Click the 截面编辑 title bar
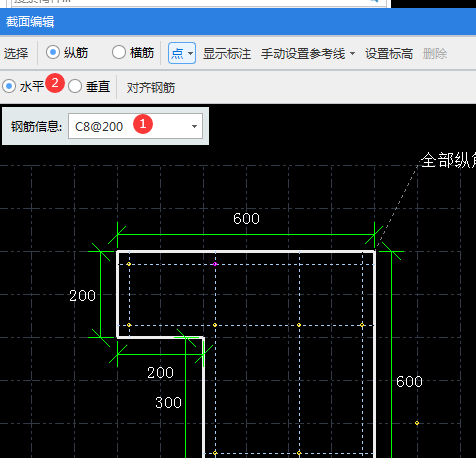Viewport: 476px width, 458px height. pyautogui.click(x=238, y=22)
